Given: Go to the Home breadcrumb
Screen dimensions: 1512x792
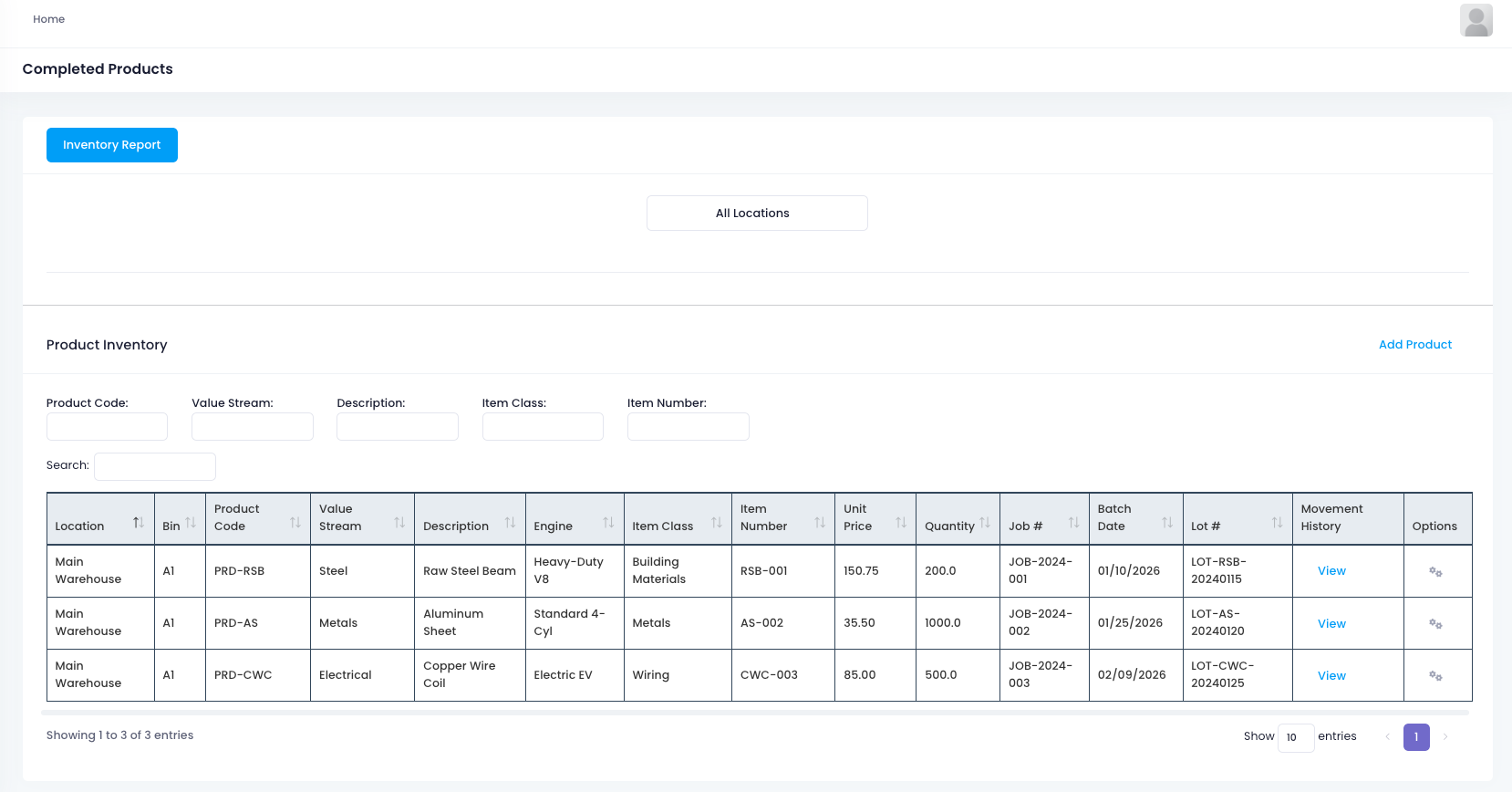Looking at the screenshot, I should pyautogui.click(x=49, y=19).
